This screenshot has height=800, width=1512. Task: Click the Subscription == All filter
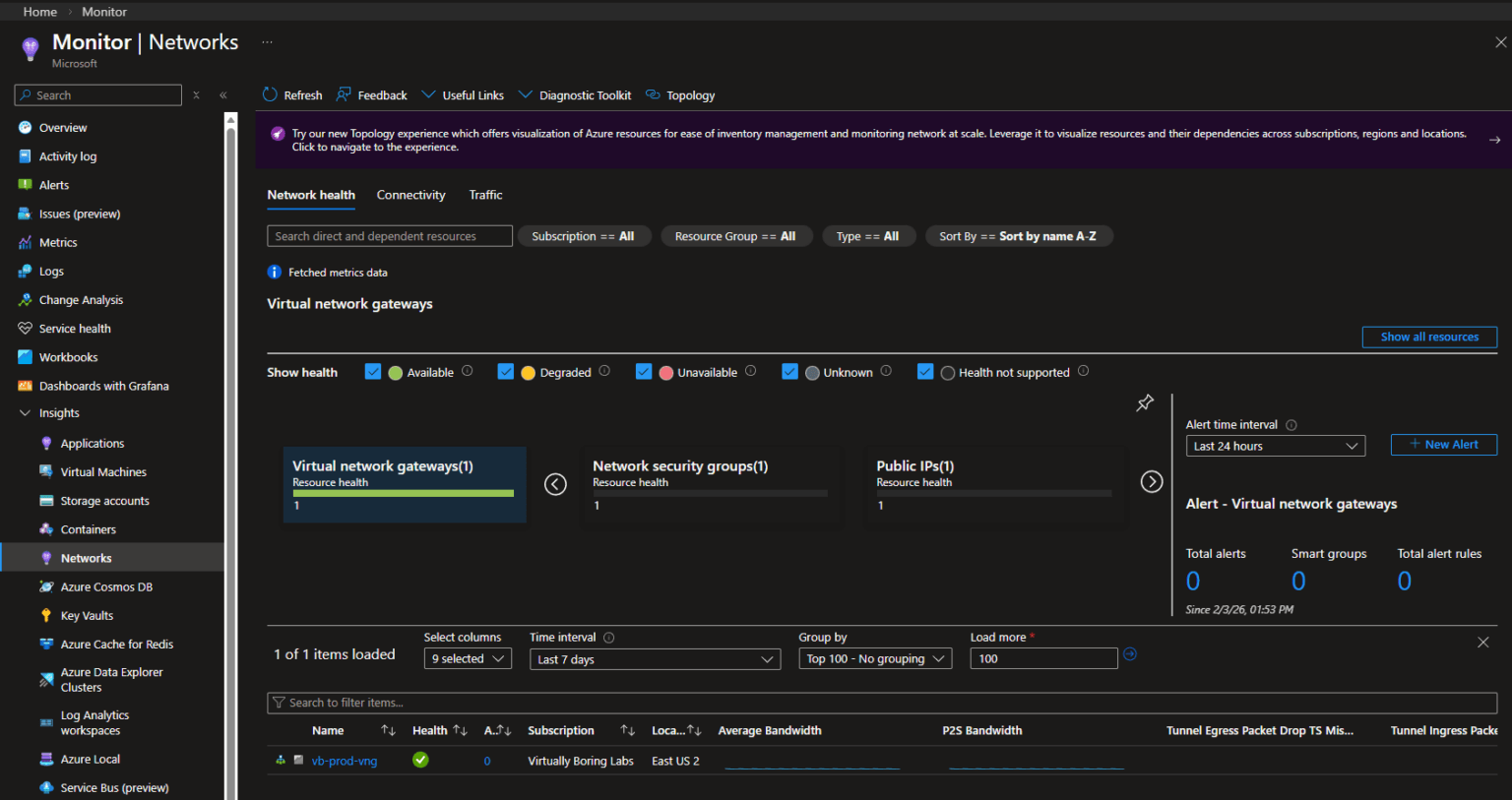pos(583,236)
